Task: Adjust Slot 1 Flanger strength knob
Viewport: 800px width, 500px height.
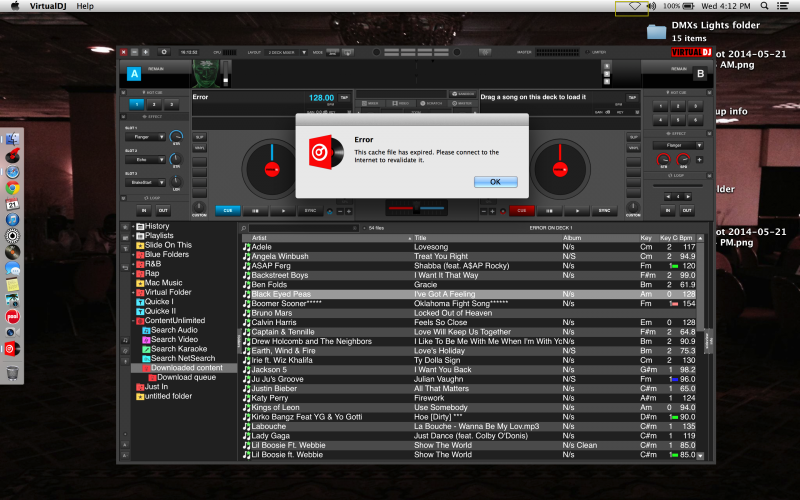Action: (176, 136)
